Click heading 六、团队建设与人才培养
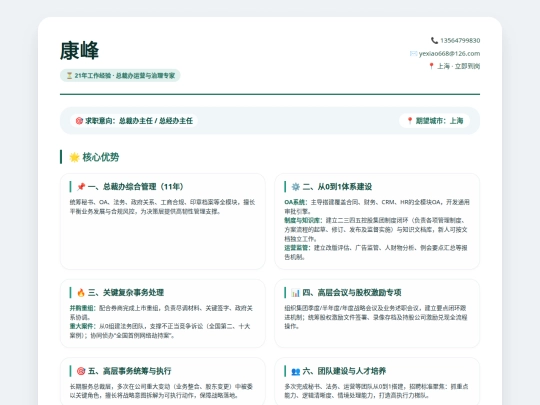The width and height of the screenshot is (540, 405). tap(344, 371)
